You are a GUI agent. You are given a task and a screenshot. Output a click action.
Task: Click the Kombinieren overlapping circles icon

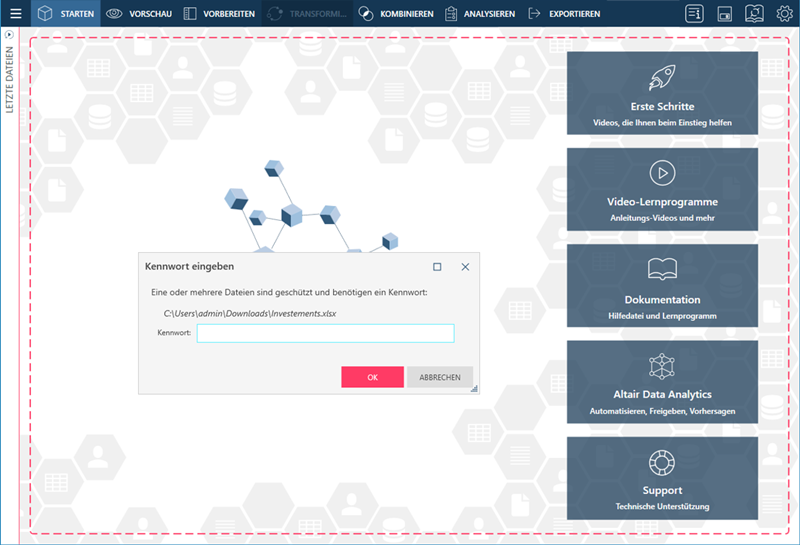365,13
